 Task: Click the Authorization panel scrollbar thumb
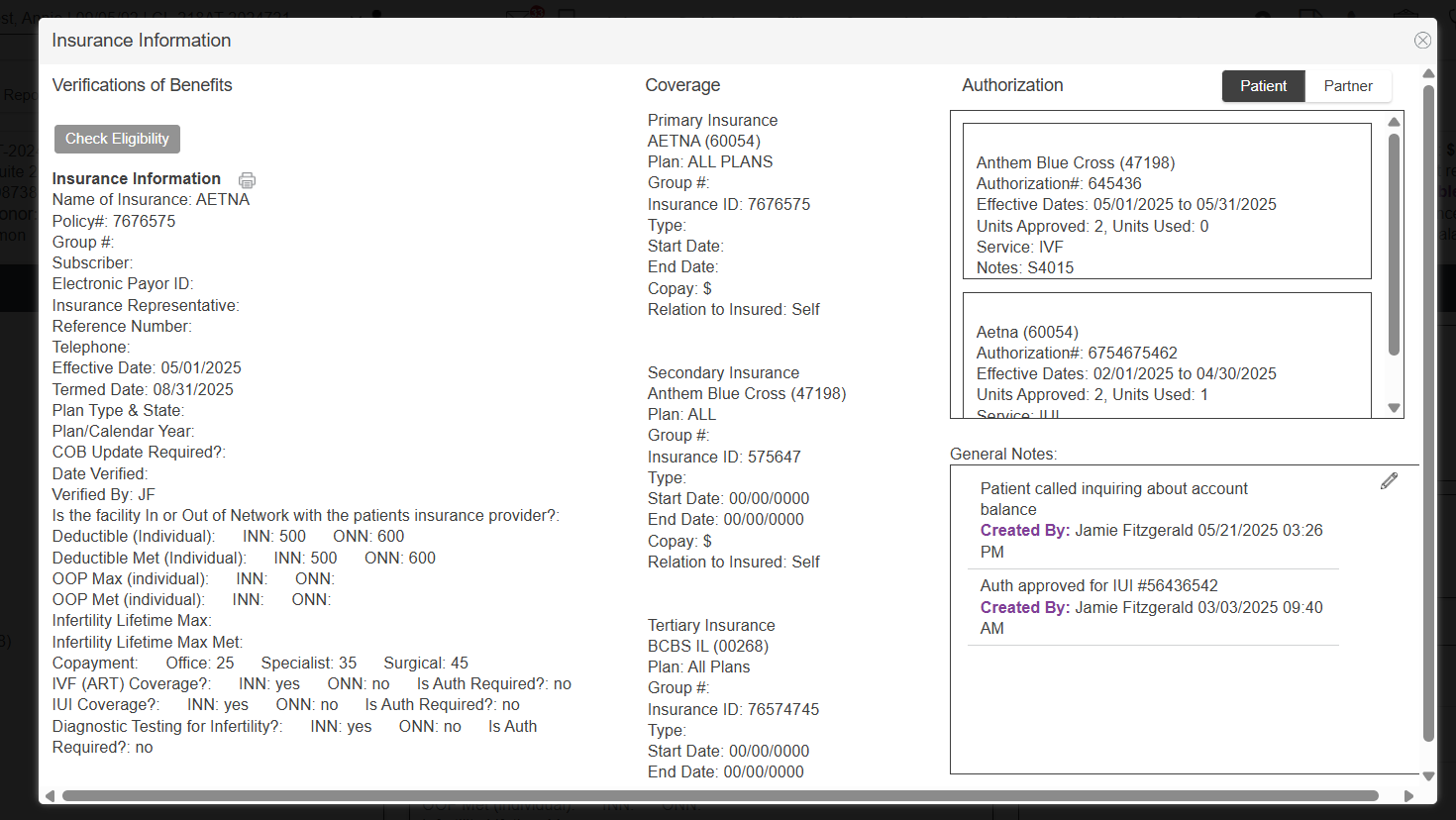pyautogui.click(x=1394, y=245)
